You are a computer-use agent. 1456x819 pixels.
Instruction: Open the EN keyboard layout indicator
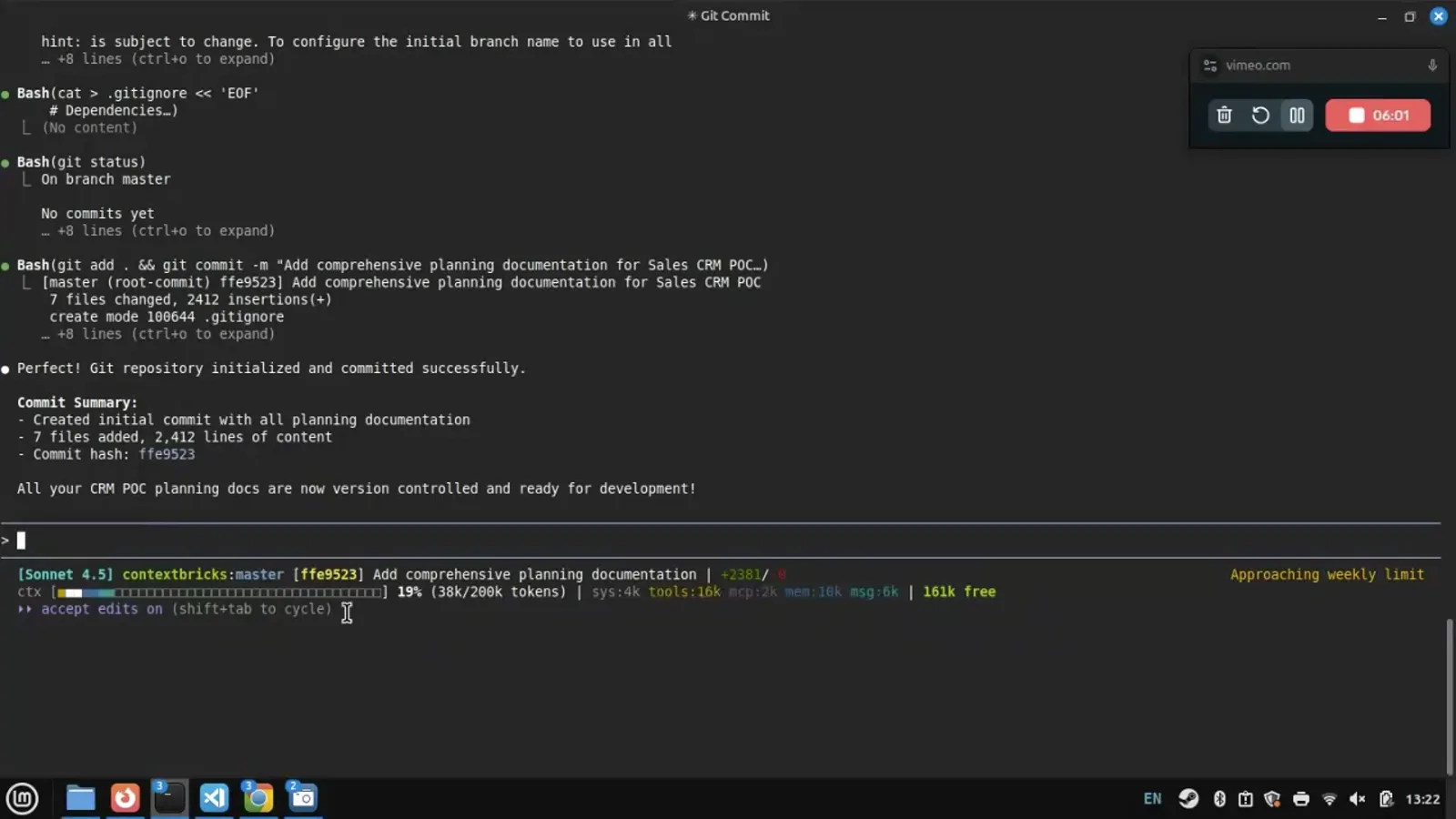pyautogui.click(x=1152, y=799)
